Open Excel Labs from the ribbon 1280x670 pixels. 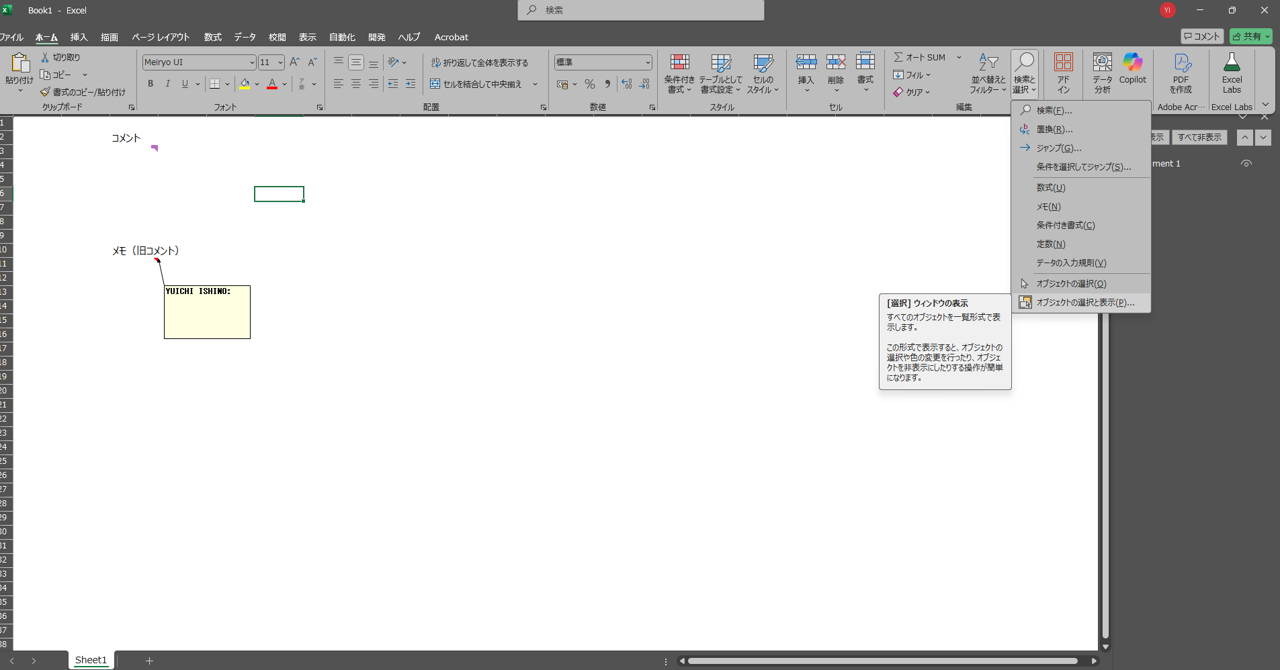[1231, 72]
